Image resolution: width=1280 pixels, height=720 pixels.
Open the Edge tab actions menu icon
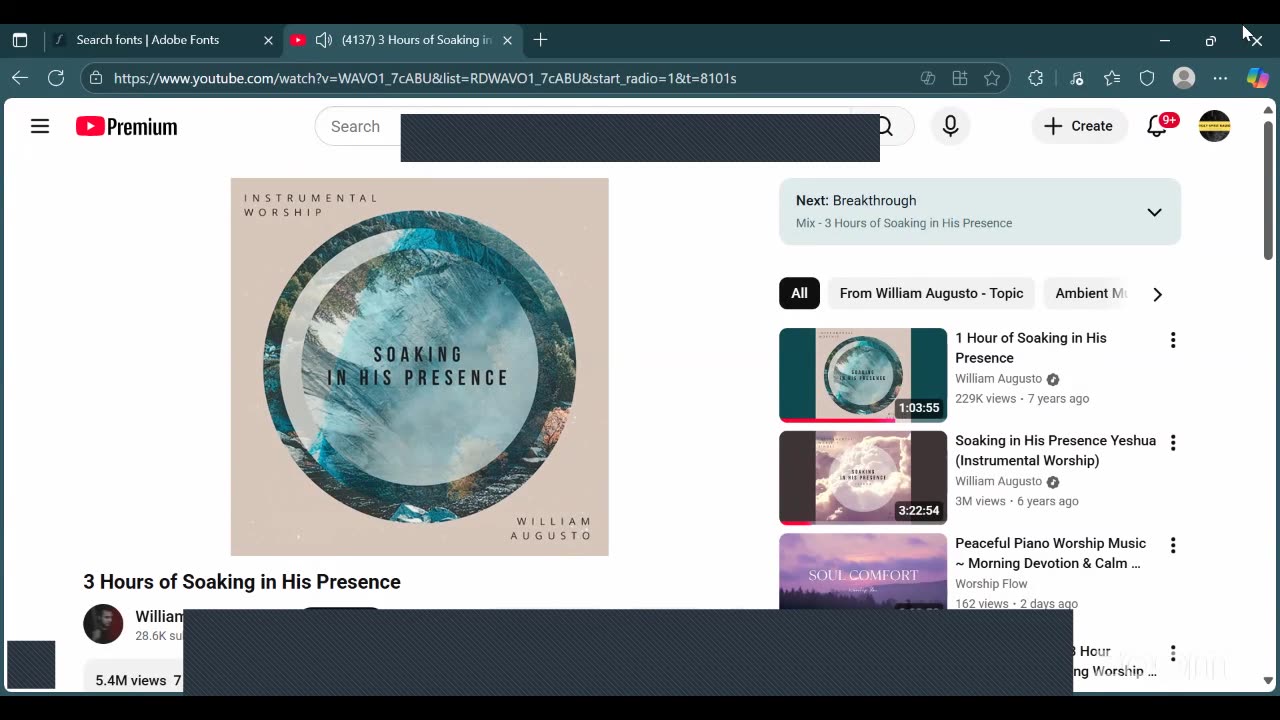pyautogui.click(x=20, y=40)
